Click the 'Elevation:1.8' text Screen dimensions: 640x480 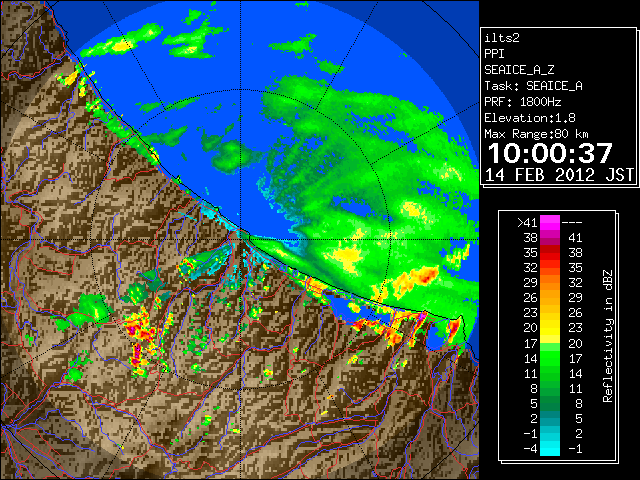click(530, 118)
